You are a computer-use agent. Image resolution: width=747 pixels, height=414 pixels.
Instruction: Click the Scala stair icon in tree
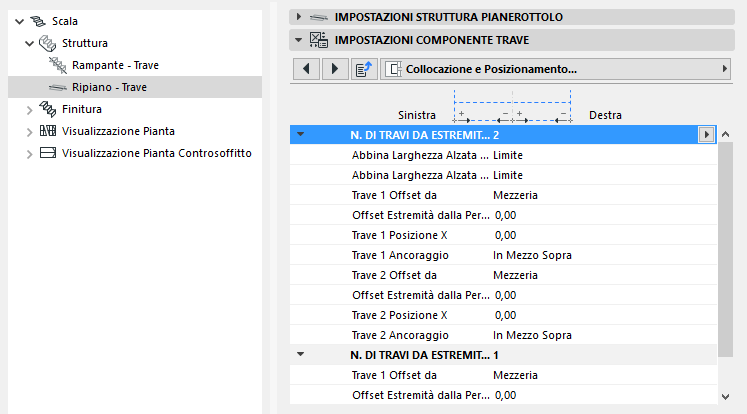tap(37, 20)
